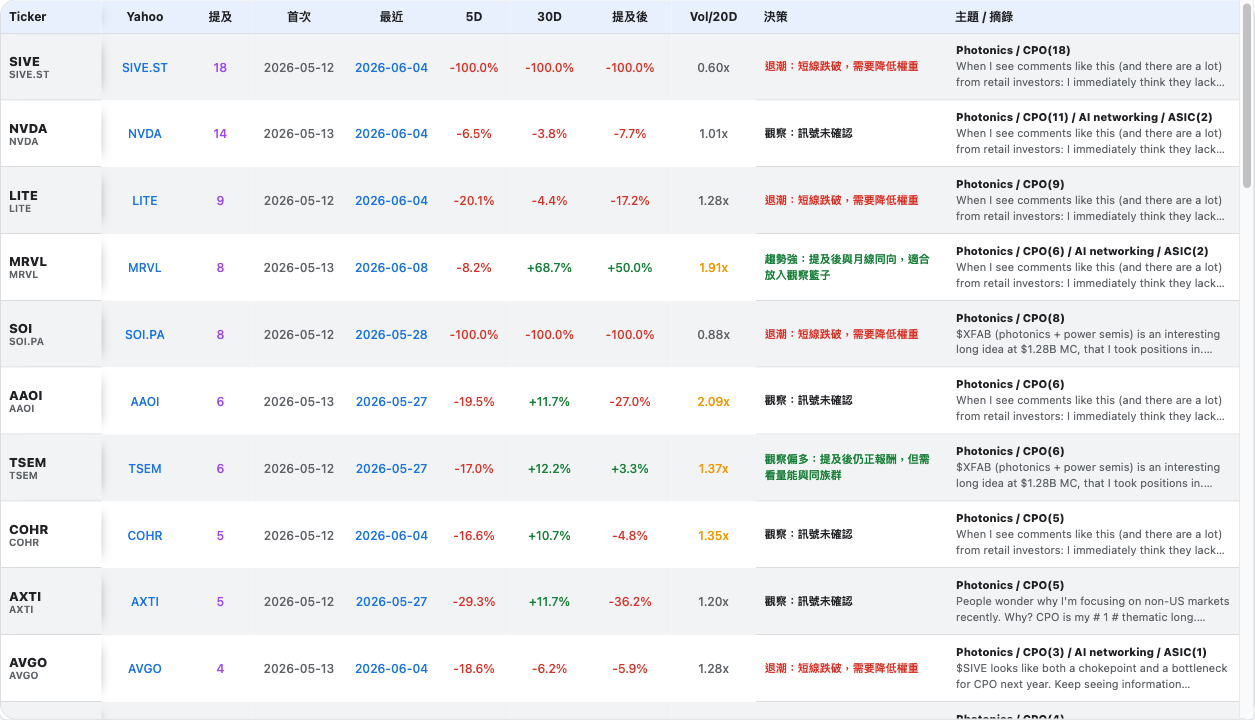
Task: Click the 最近 column header
Action: (391, 17)
